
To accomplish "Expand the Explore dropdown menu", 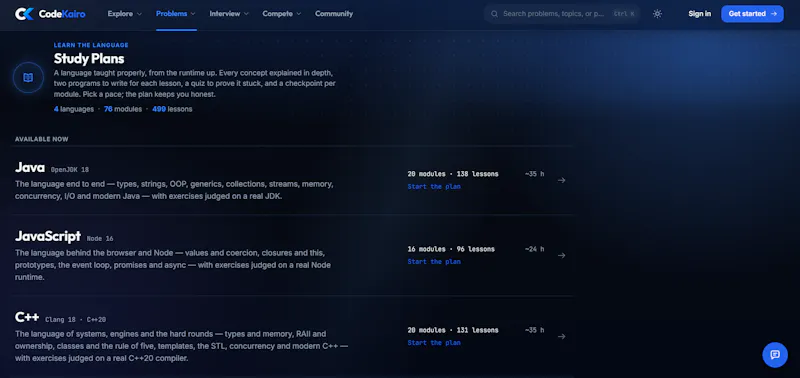I will (124, 14).
